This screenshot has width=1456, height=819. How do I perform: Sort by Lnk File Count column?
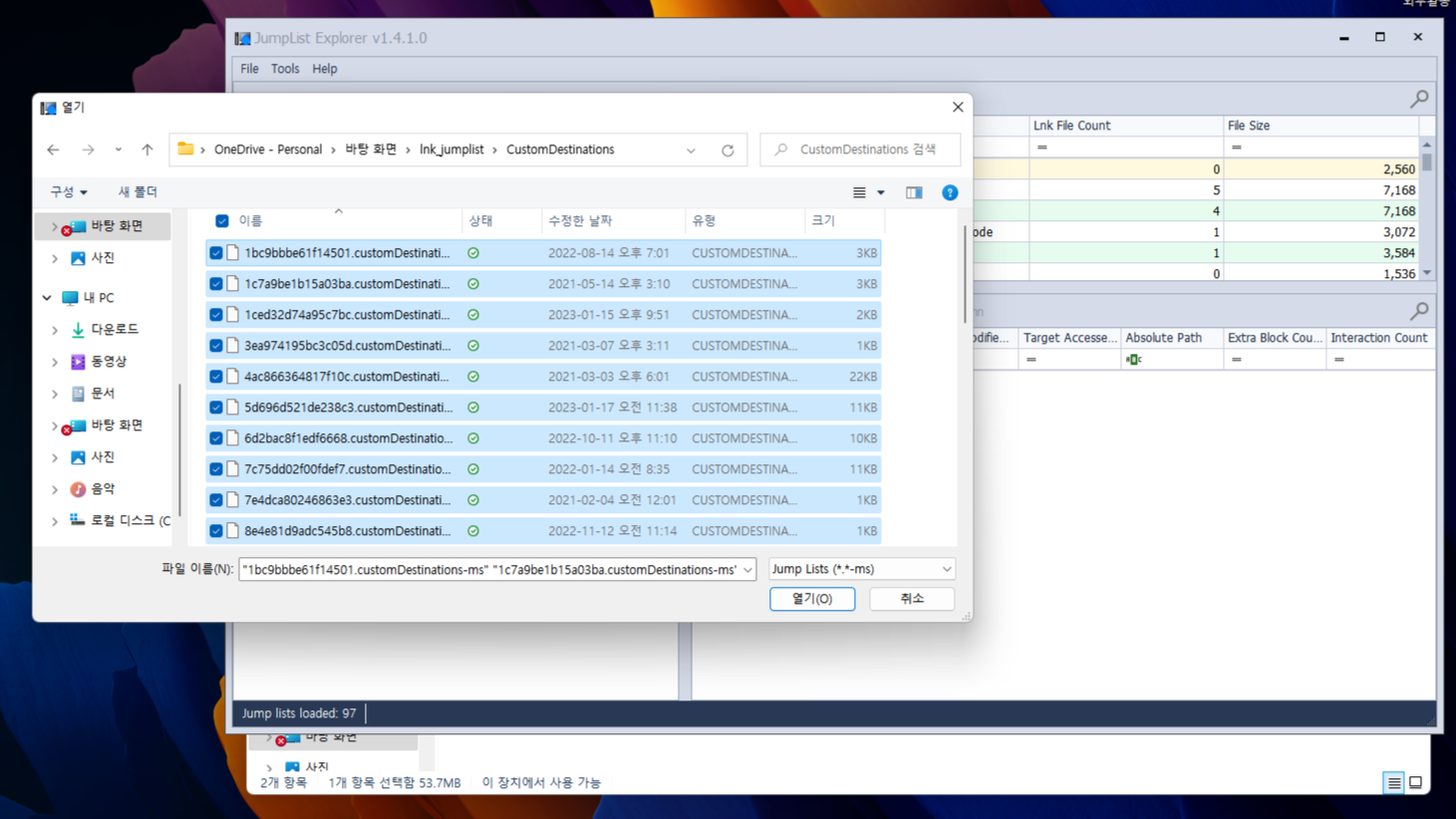click(1126, 126)
